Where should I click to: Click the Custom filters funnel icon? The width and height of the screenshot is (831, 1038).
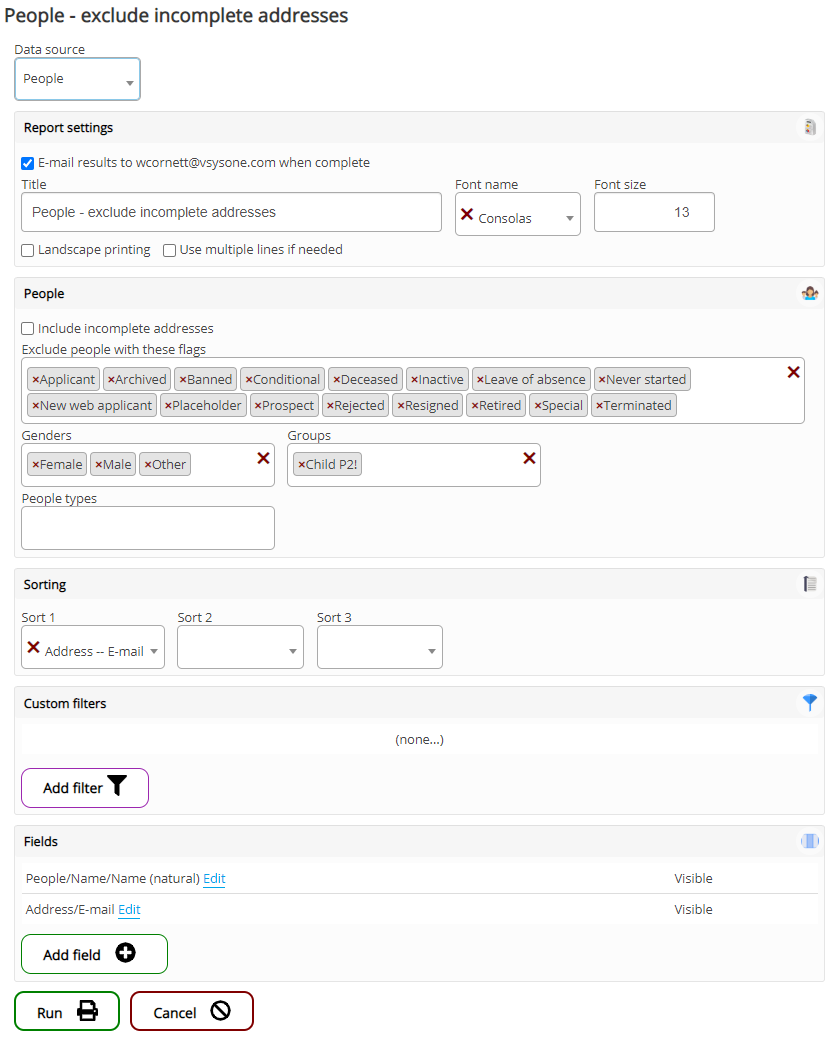(810, 703)
